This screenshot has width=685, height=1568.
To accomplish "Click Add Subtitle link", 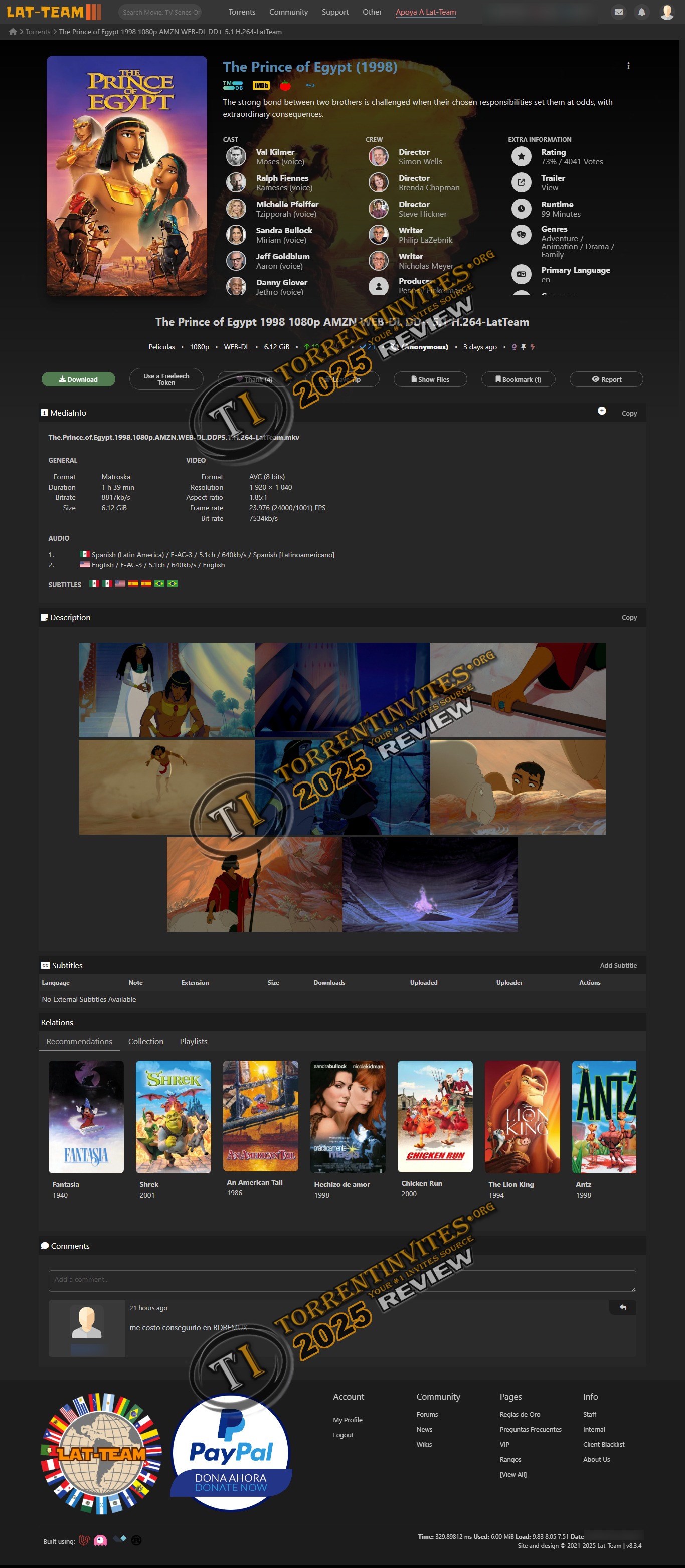I will point(617,965).
